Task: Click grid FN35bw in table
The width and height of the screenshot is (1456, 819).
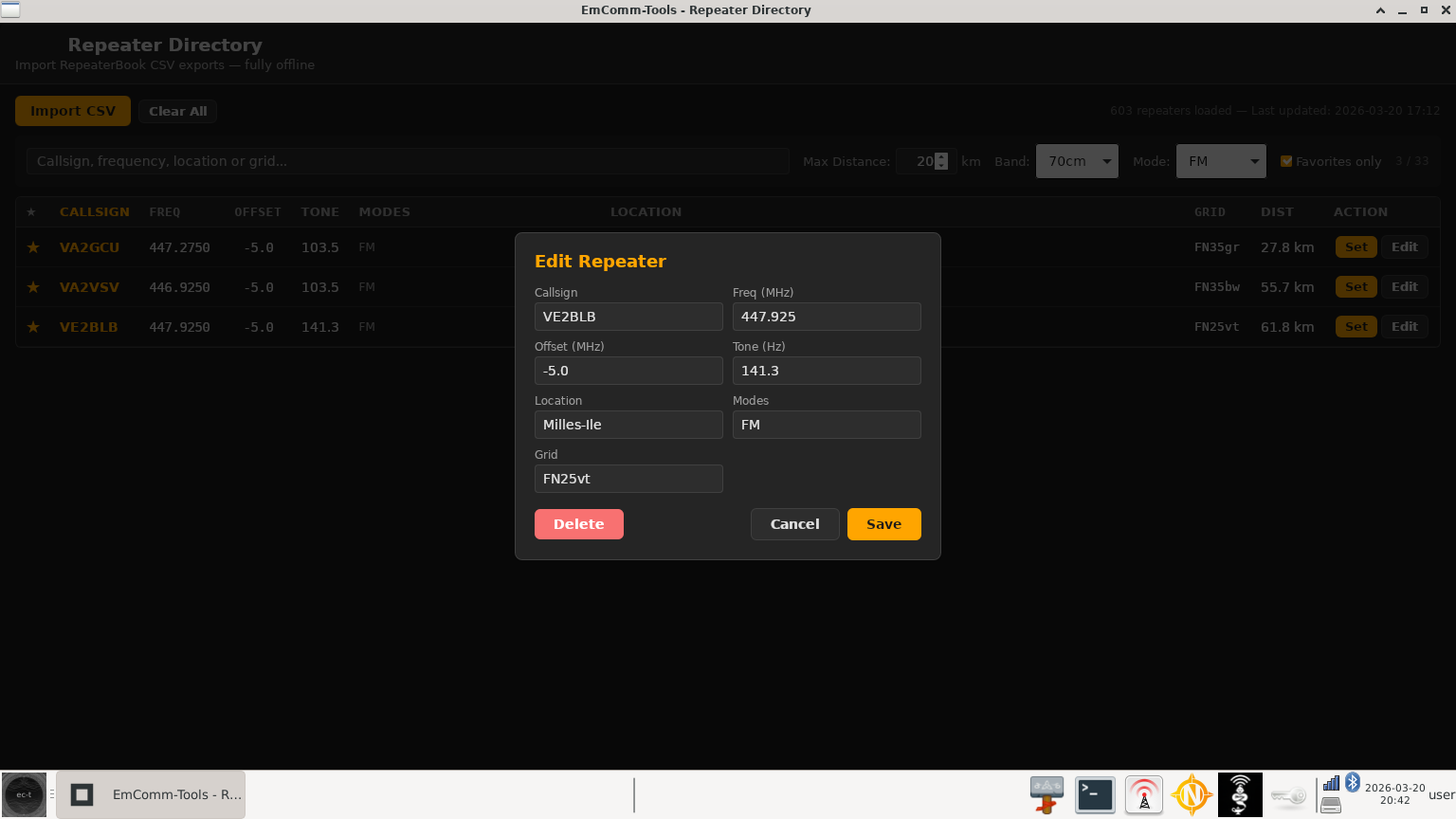Action: pos(1217,287)
